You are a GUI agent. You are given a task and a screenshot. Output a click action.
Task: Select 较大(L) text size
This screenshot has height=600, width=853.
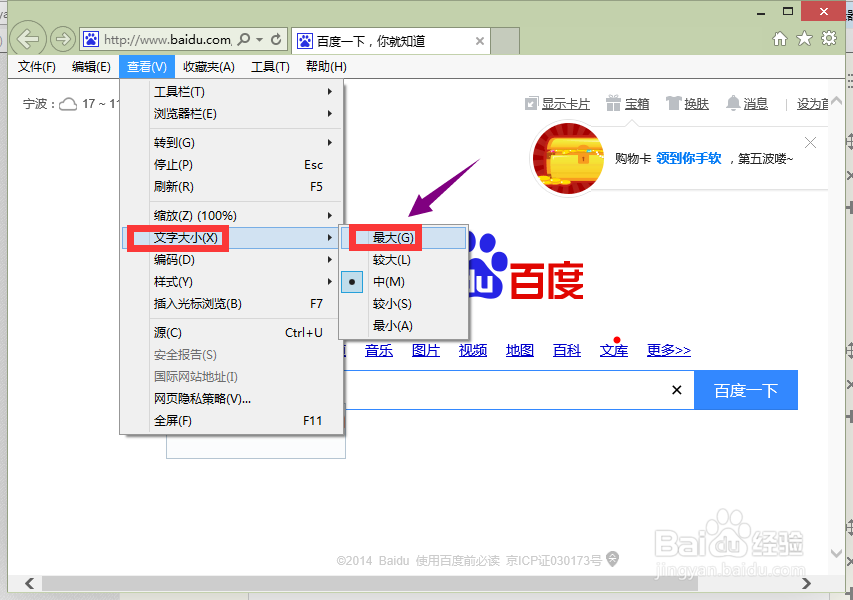click(403, 260)
